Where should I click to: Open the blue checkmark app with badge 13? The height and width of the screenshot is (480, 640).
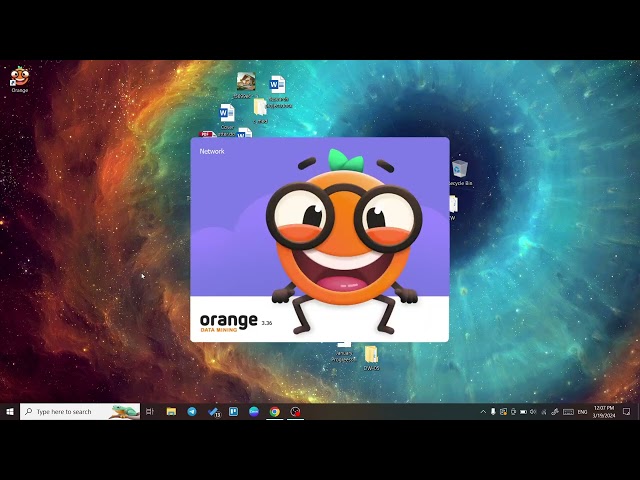(x=213, y=412)
